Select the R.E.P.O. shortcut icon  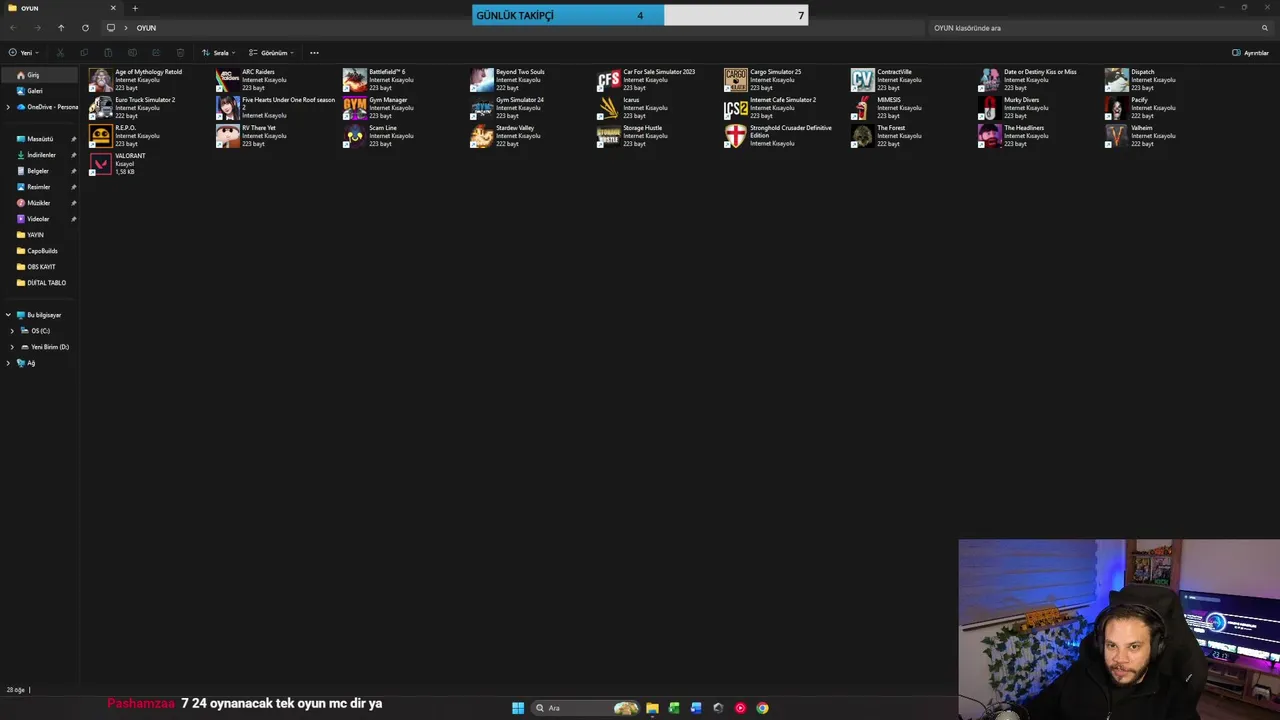pyautogui.click(x=101, y=136)
